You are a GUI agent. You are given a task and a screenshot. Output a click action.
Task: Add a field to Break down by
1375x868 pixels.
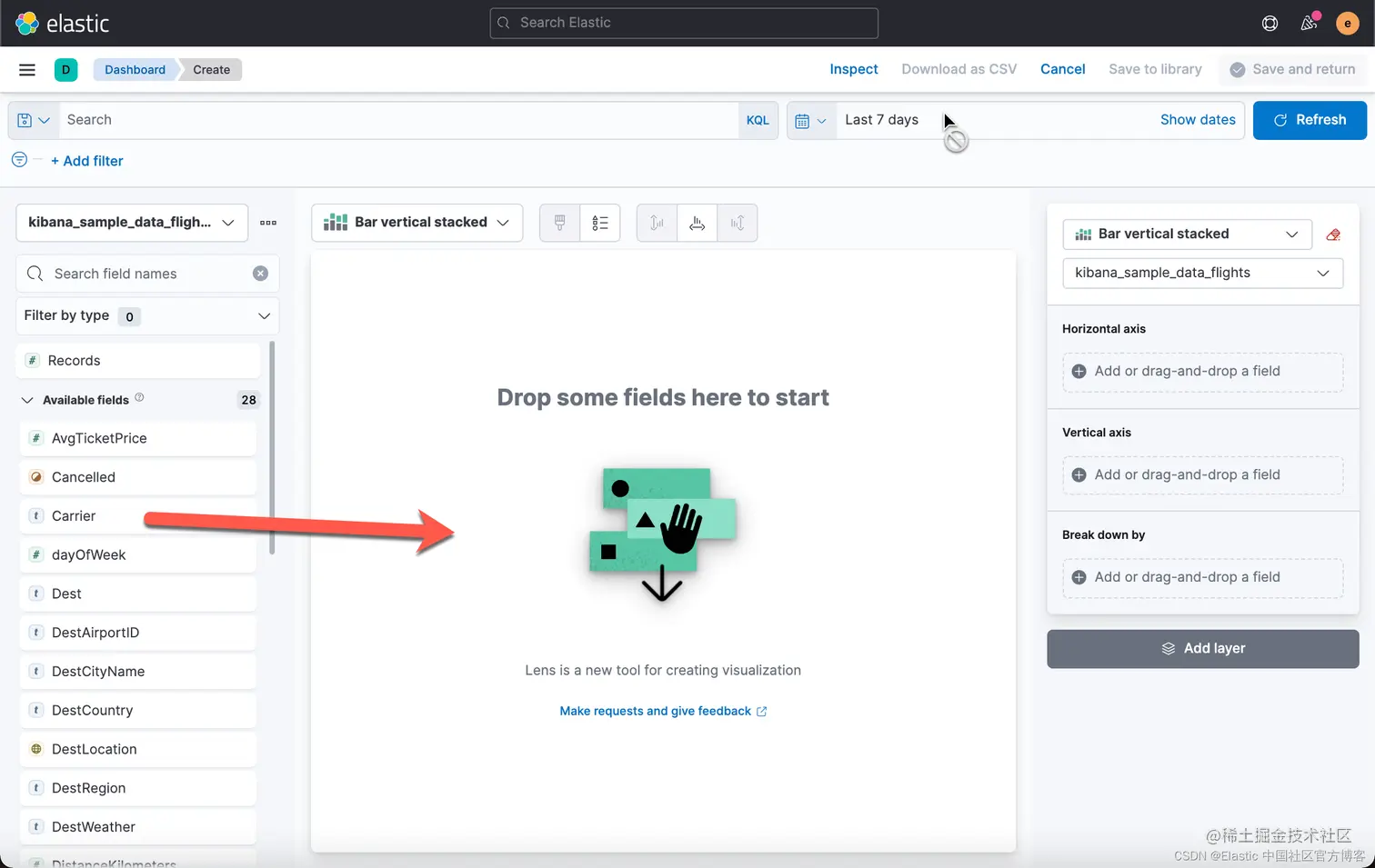(1202, 578)
